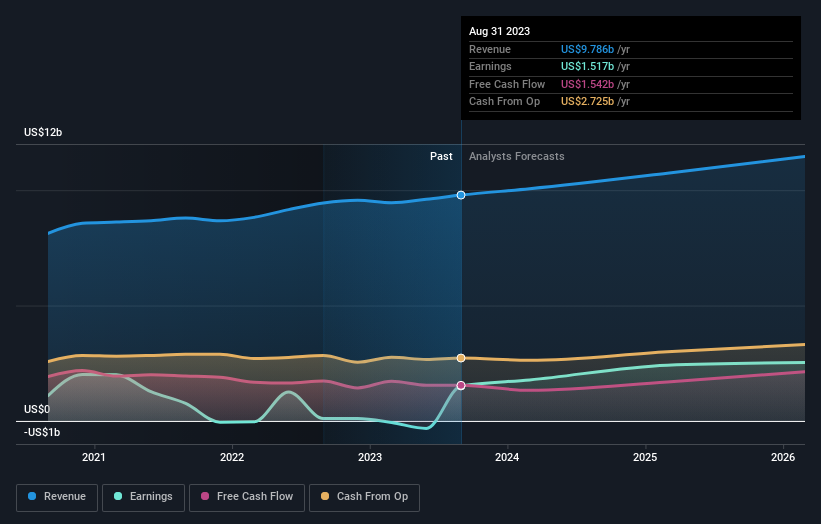Click the 2023 x-axis label

click(370, 458)
